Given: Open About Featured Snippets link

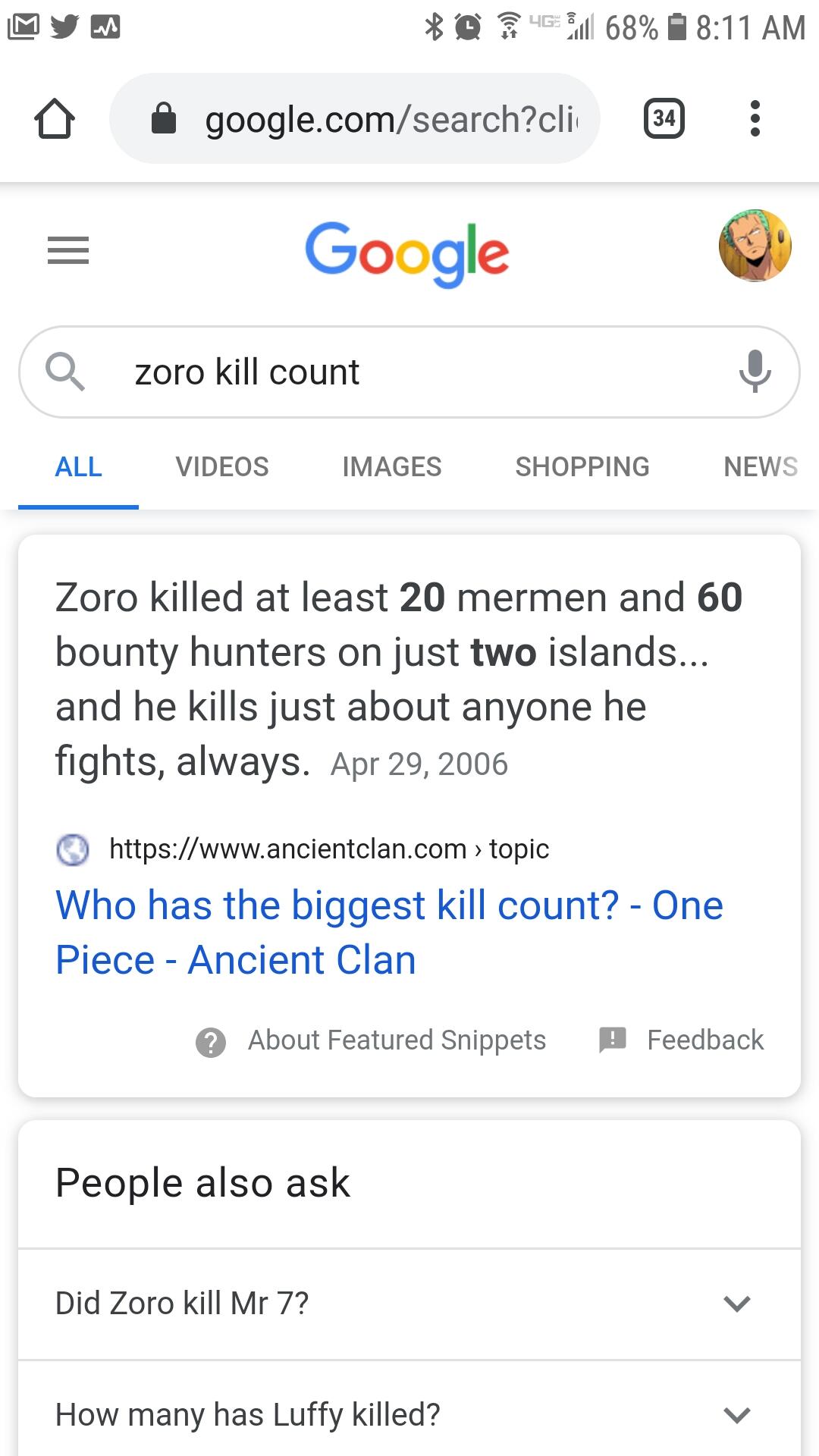Looking at the screenshot, I should pyautogui.click(x=397, y=1040).
